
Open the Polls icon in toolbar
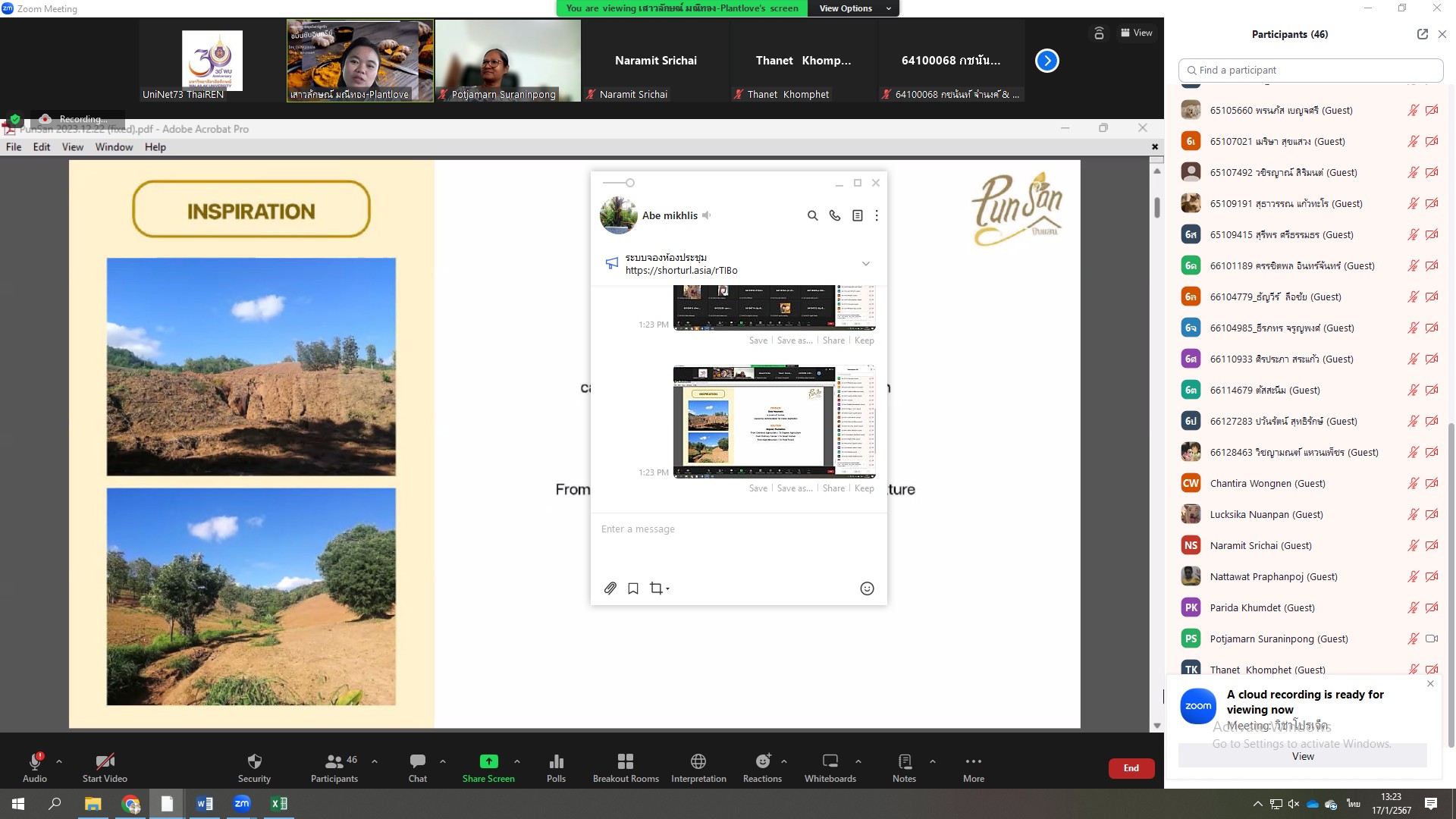[556, 762]
